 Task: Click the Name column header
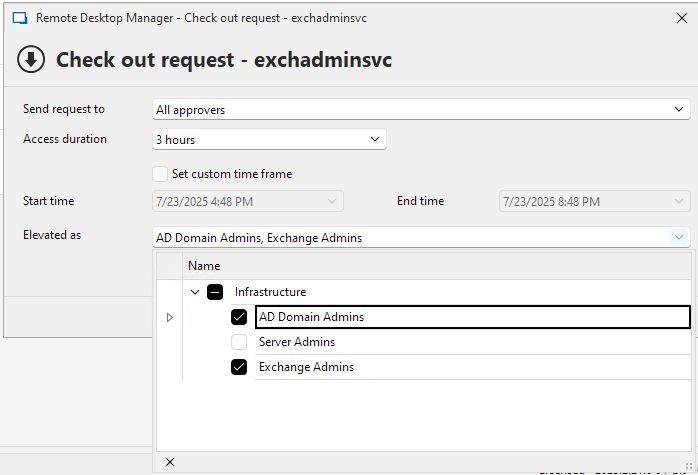click(204, 266)
